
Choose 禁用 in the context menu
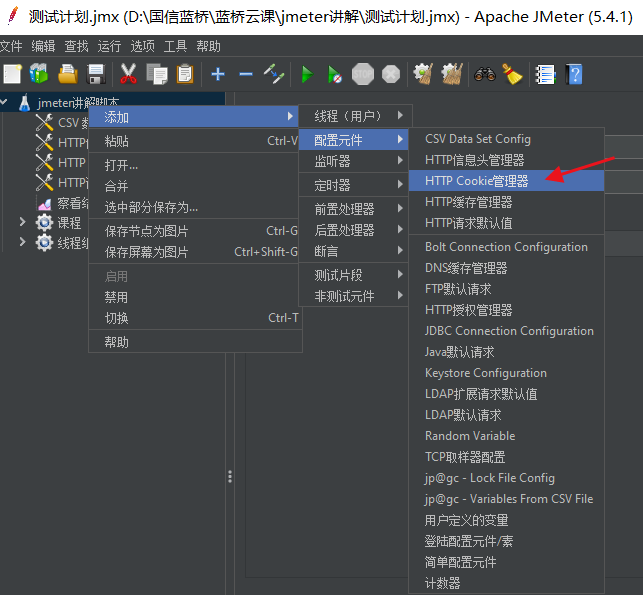coord(195,297)
